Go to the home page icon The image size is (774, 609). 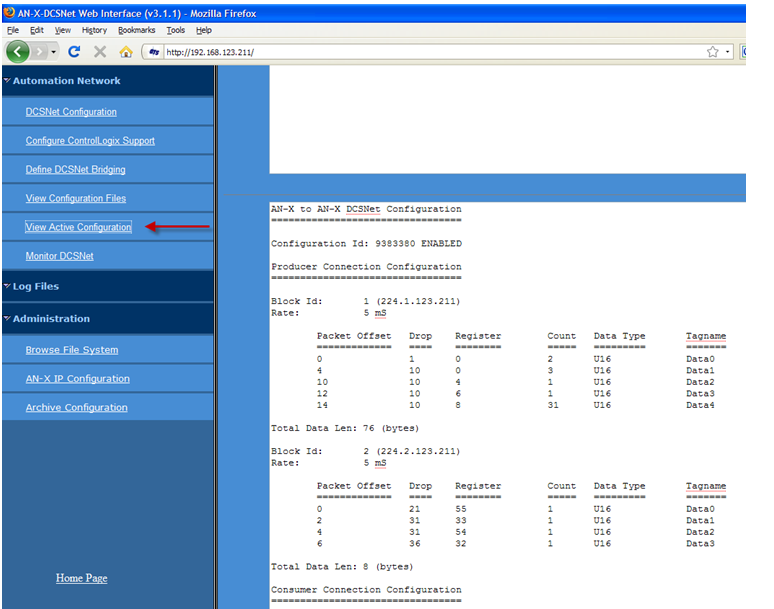tap(126, 51)
